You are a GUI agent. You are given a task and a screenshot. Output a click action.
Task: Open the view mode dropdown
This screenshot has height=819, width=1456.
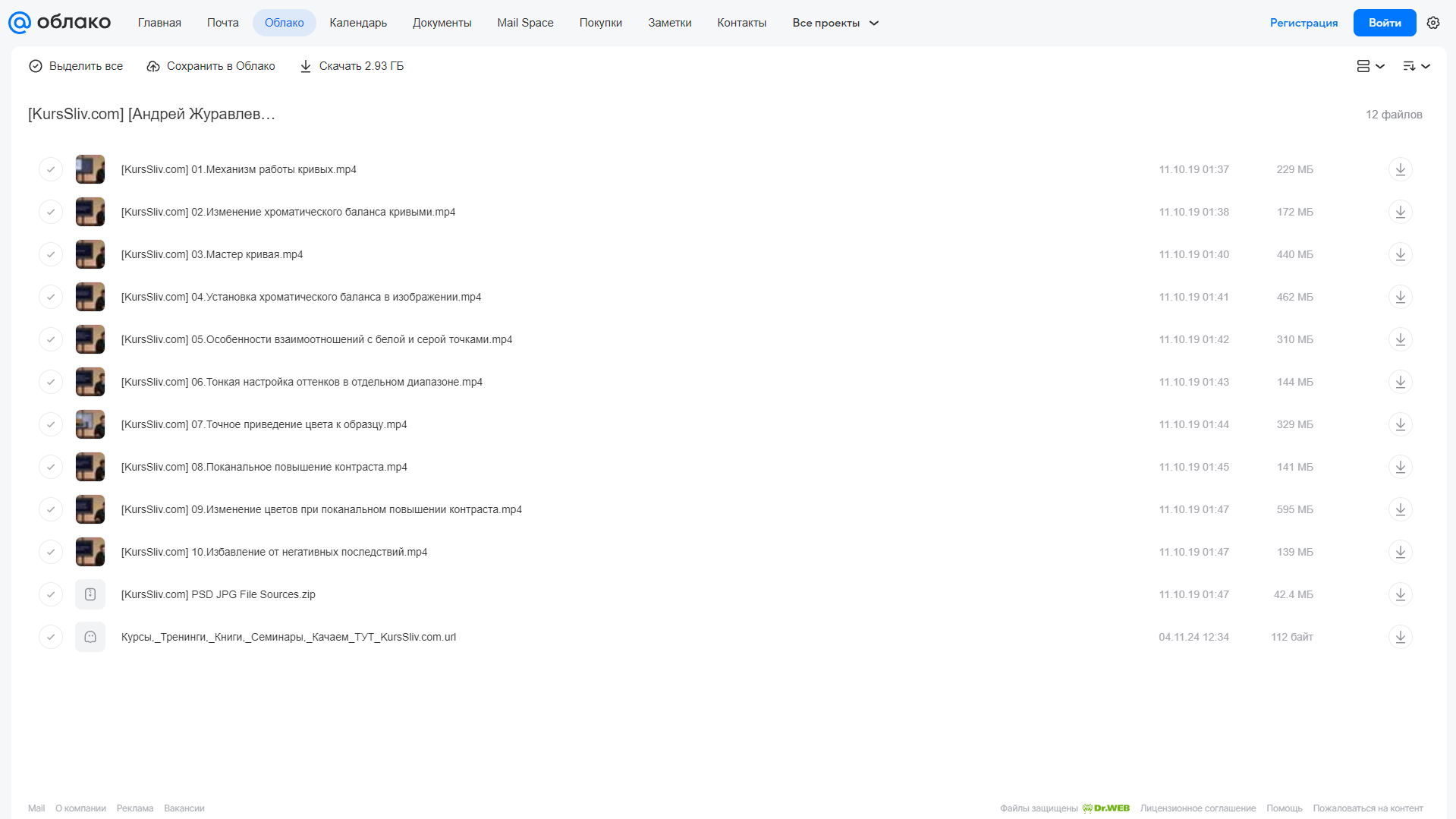point(1370,66)
